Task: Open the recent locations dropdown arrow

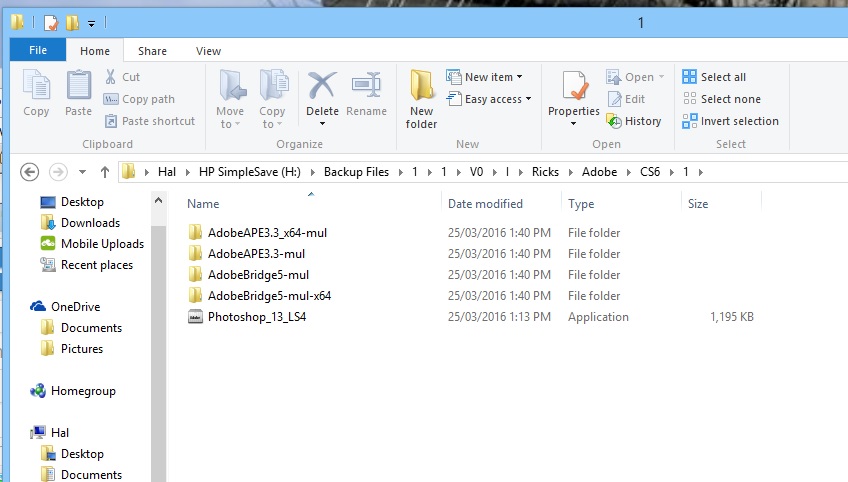Action: (82, 172)
